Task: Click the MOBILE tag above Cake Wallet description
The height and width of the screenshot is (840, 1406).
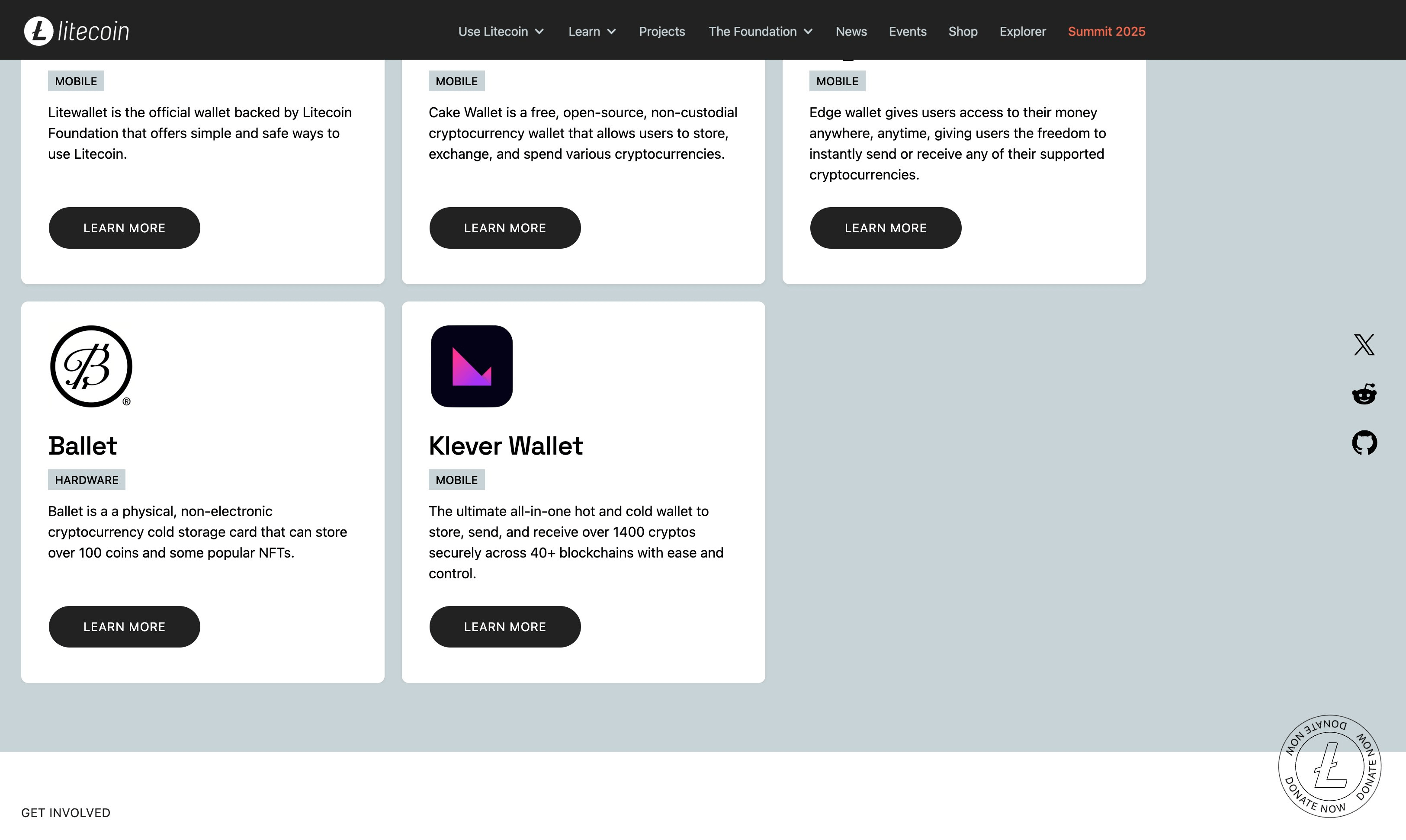Action: coord(457,81)
